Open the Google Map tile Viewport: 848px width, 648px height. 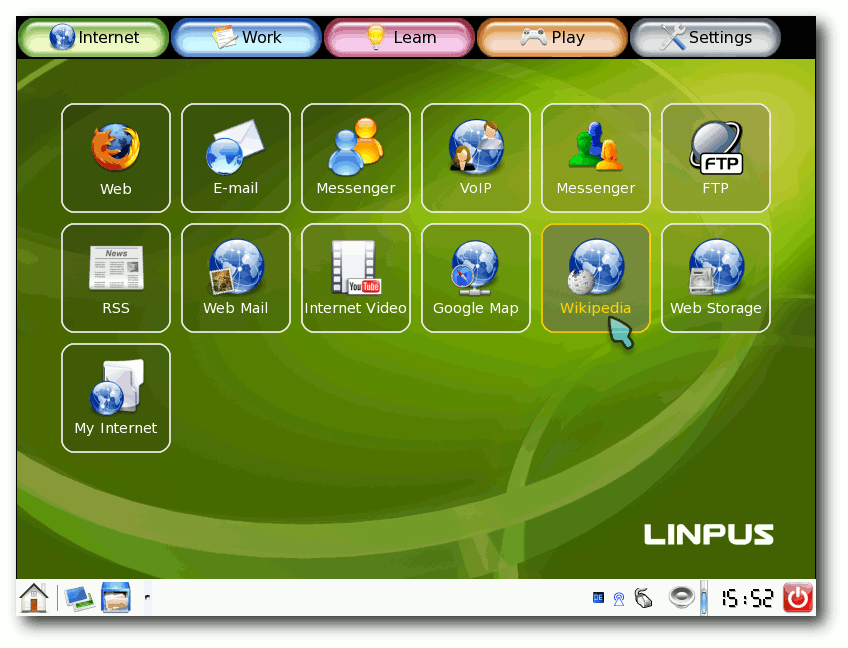(x=476, y=278)
